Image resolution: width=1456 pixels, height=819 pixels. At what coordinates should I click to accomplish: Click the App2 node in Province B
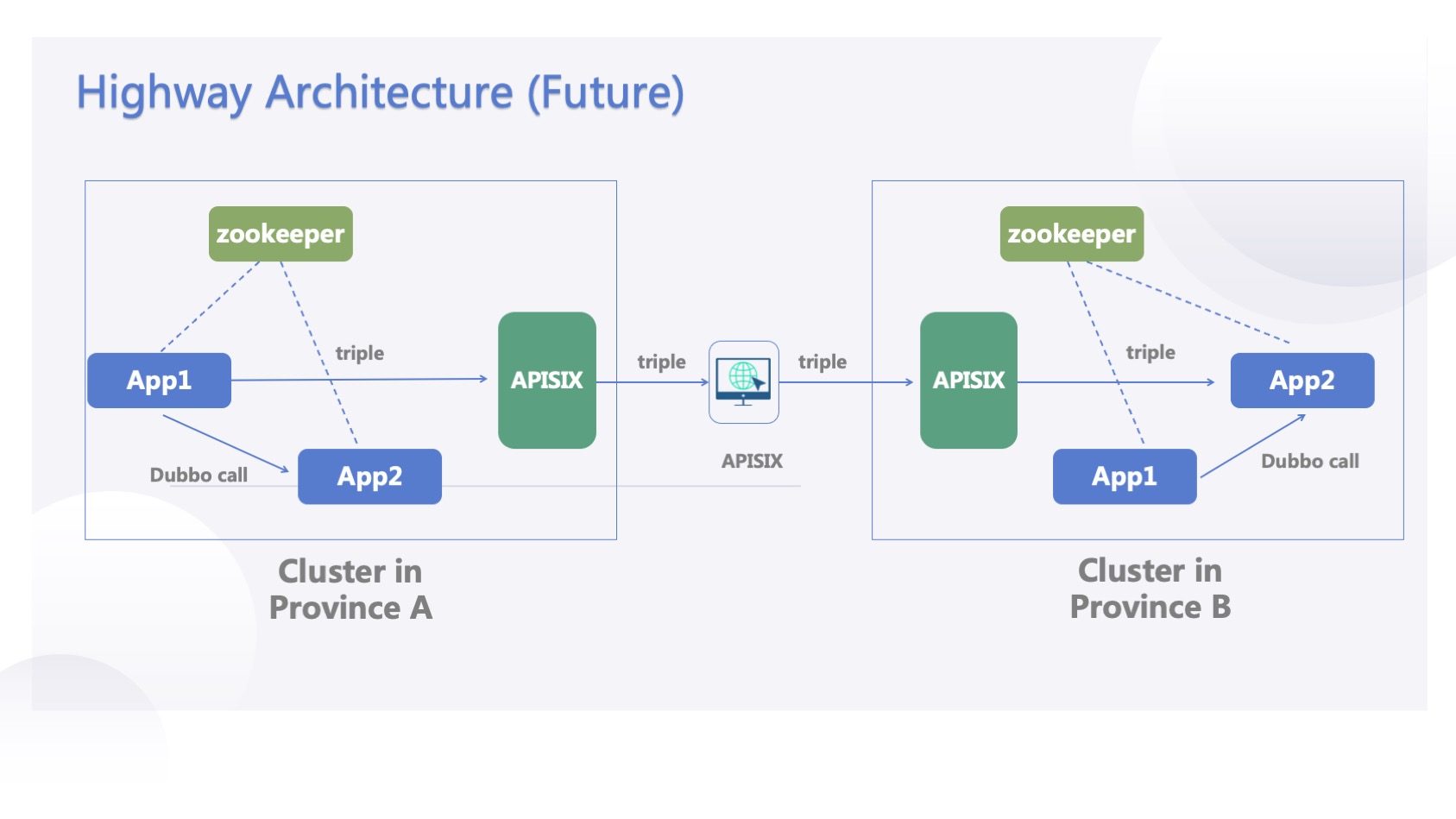tap(1302, 380)
